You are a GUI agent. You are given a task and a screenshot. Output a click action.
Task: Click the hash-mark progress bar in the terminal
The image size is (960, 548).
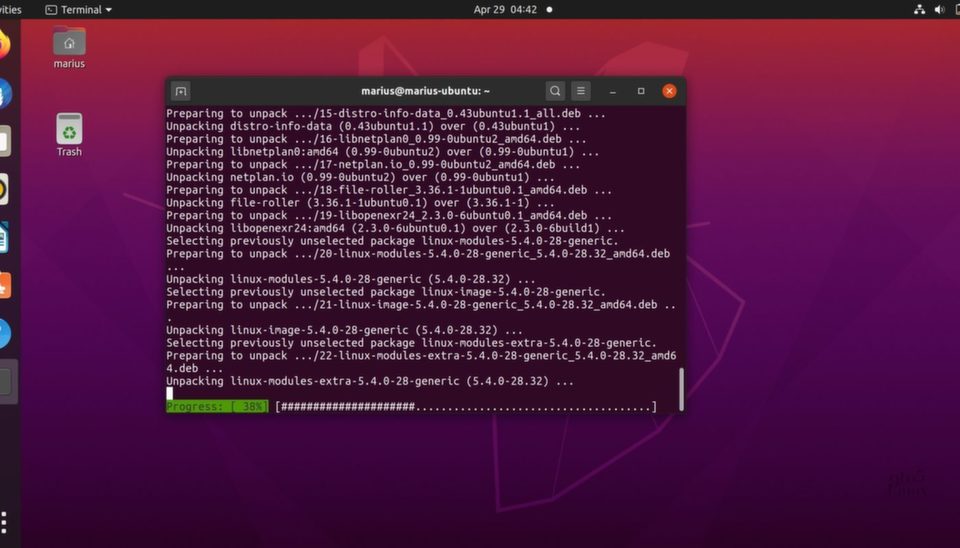pyautogui.click(x=466, y=407)
